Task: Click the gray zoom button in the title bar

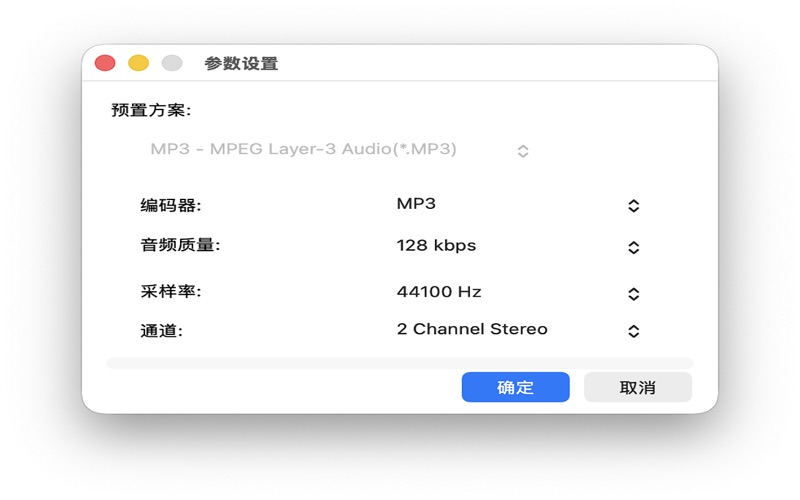Action: click(x=172, y=63)
